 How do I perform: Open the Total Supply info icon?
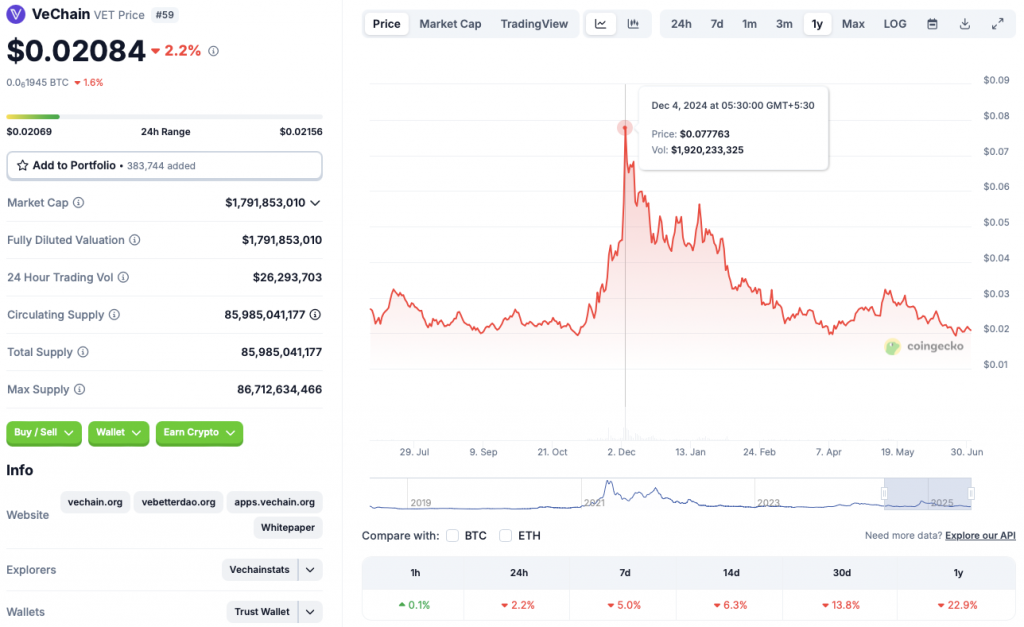pos(83,352)
